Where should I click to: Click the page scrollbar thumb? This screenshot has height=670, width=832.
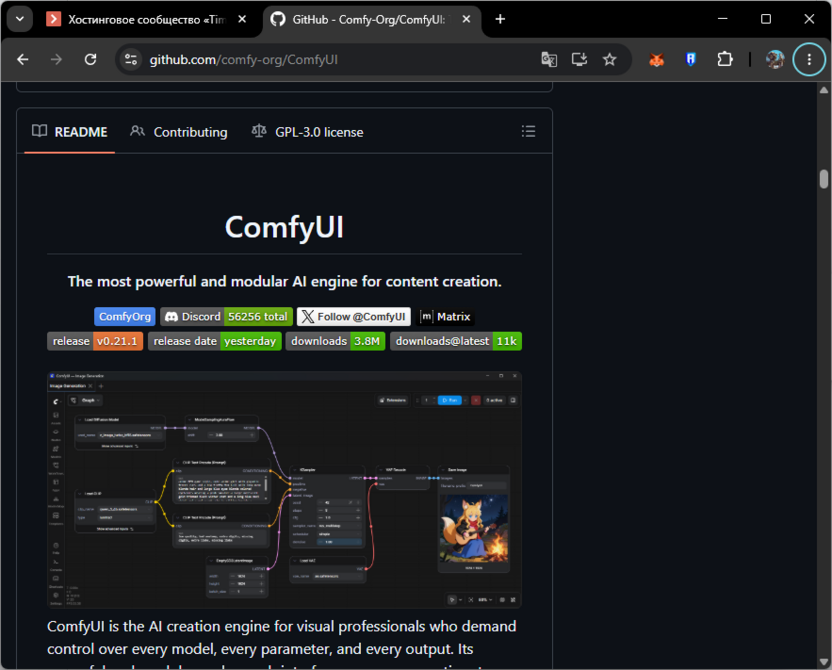click(824, 179)
